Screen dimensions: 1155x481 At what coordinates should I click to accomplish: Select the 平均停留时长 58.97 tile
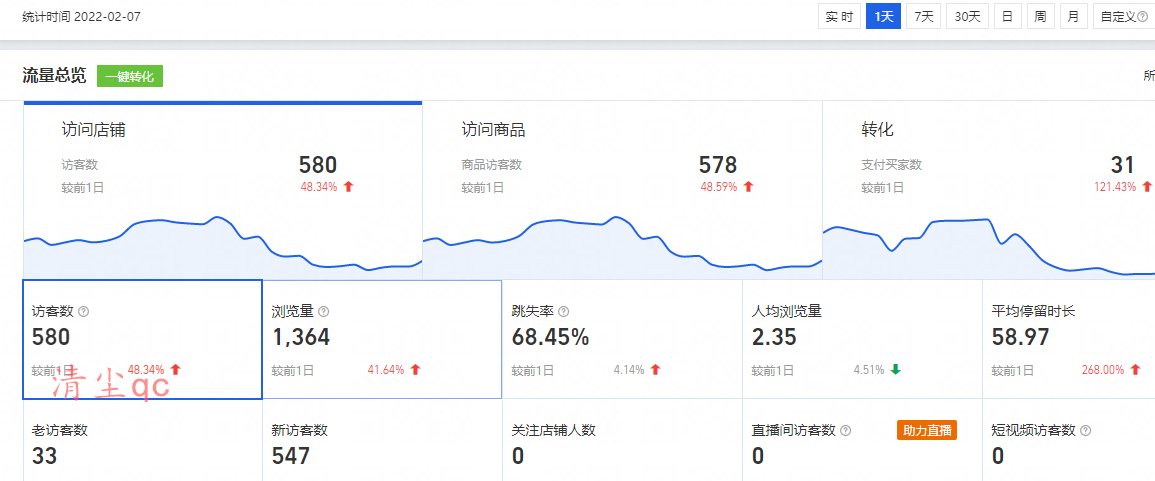click(x=1069, y=340)
